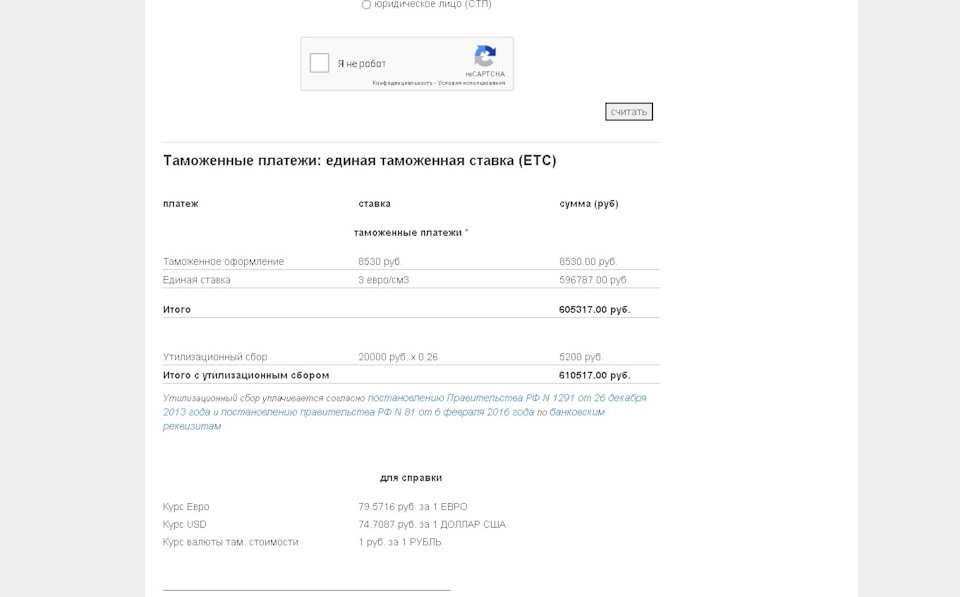This screenshot has height=597, width=960.
Task: Click the 79.5716 руб. за 1 ЕВРО value
Action: point(413,507)
